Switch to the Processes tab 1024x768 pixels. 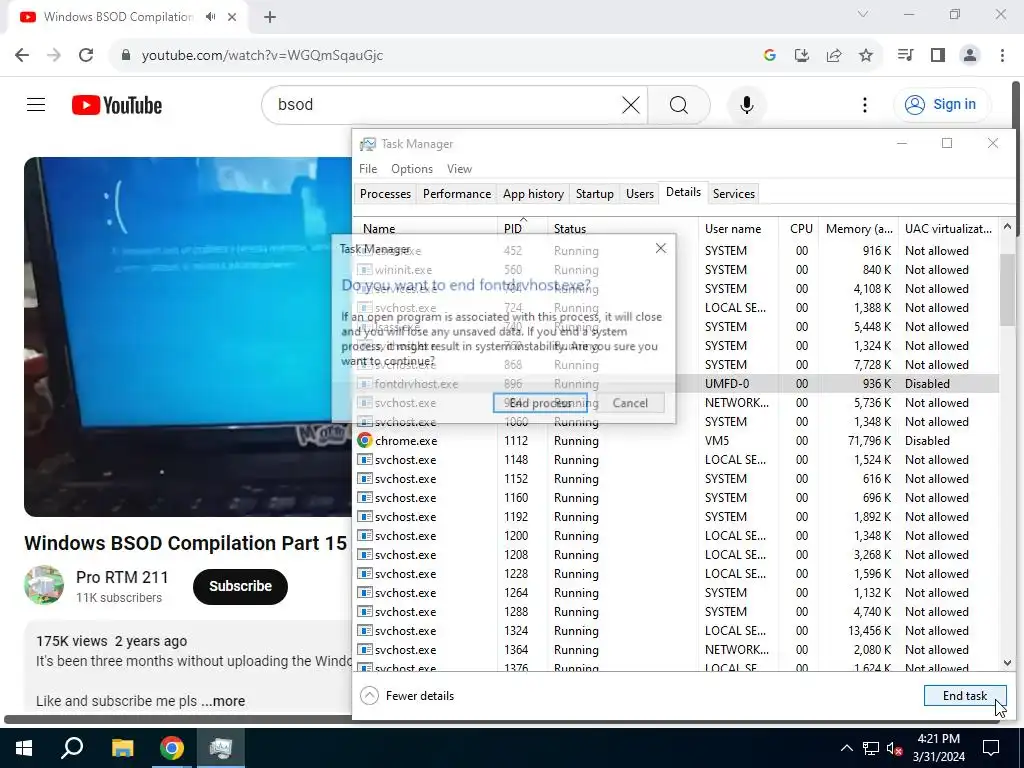tap(385, 194)
